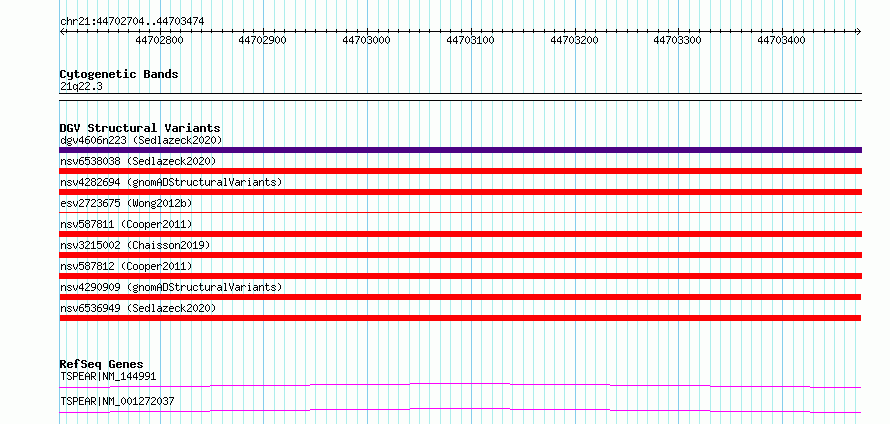Select the 21q22.3 band label
The image size is (890, 424).
(x=81, y=87)
